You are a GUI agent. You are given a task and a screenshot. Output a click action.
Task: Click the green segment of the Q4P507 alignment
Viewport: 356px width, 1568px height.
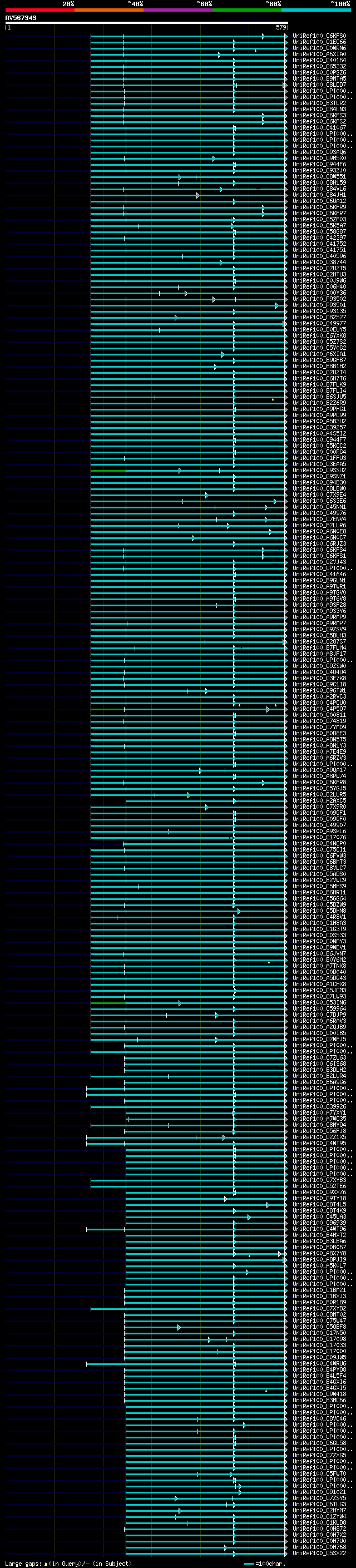click(108, 709)
